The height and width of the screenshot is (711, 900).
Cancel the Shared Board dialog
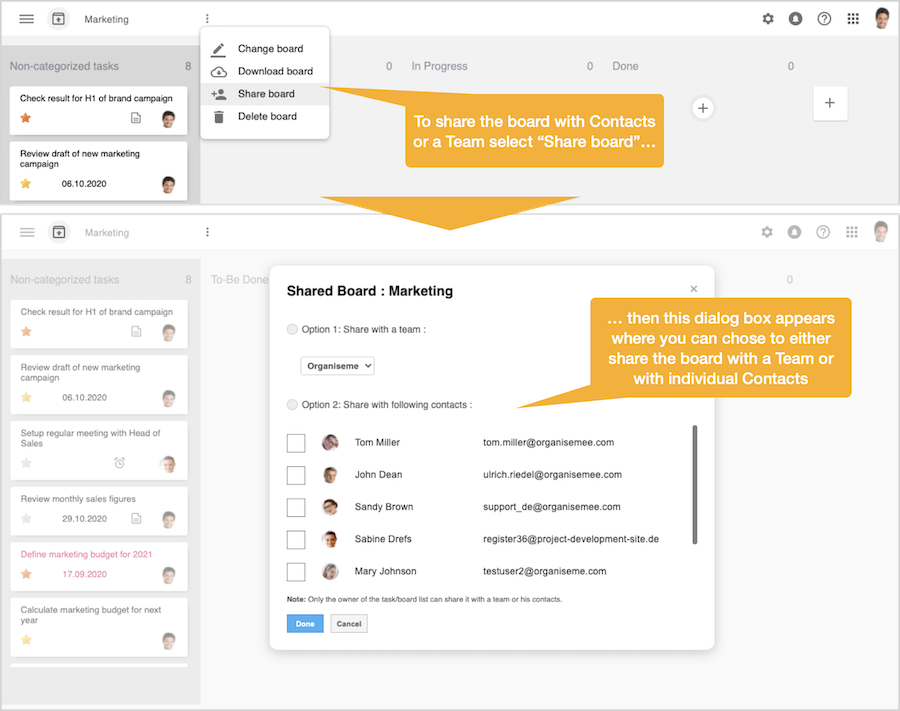[x=348, y=623]
